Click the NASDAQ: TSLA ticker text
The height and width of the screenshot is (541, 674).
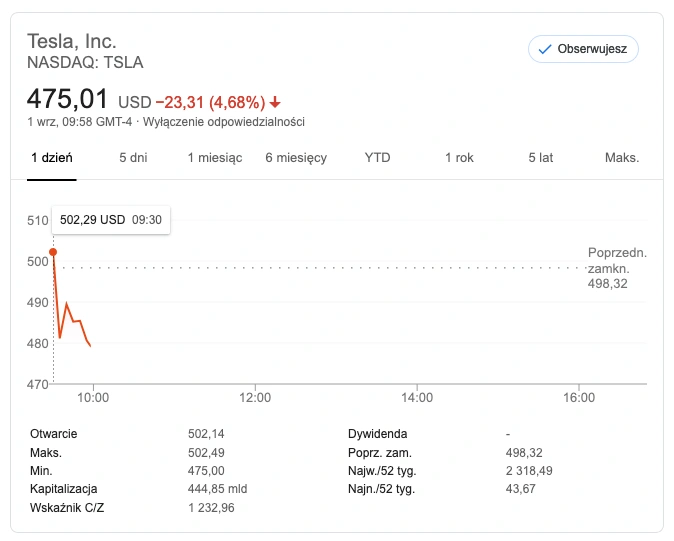tap(85, 63)
